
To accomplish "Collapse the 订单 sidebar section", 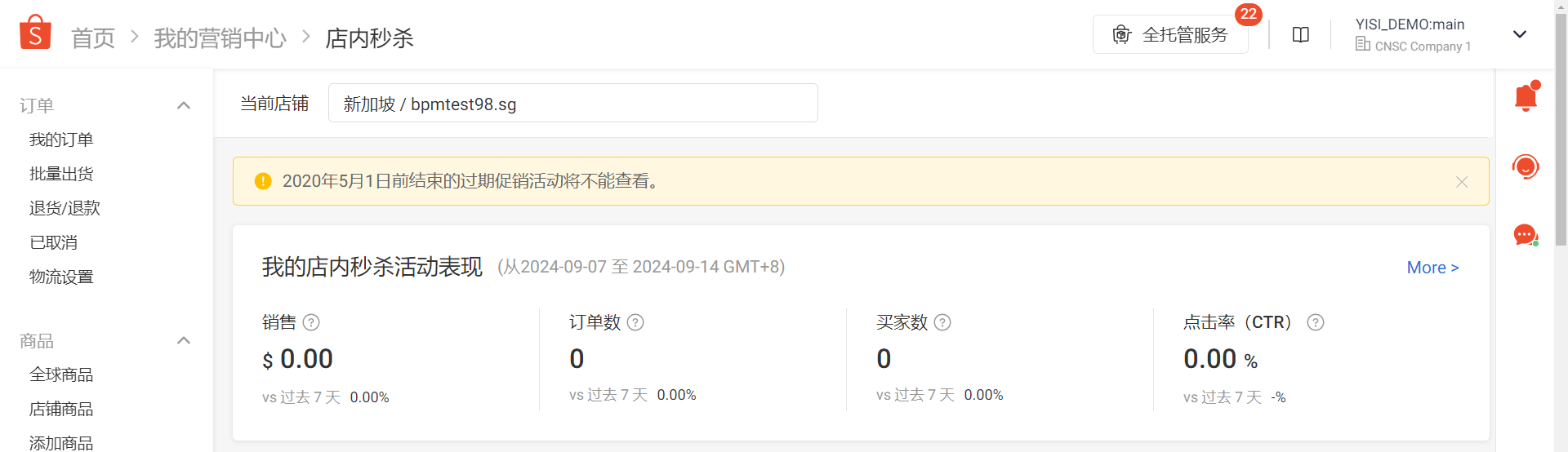I will (x=184, y=105).
